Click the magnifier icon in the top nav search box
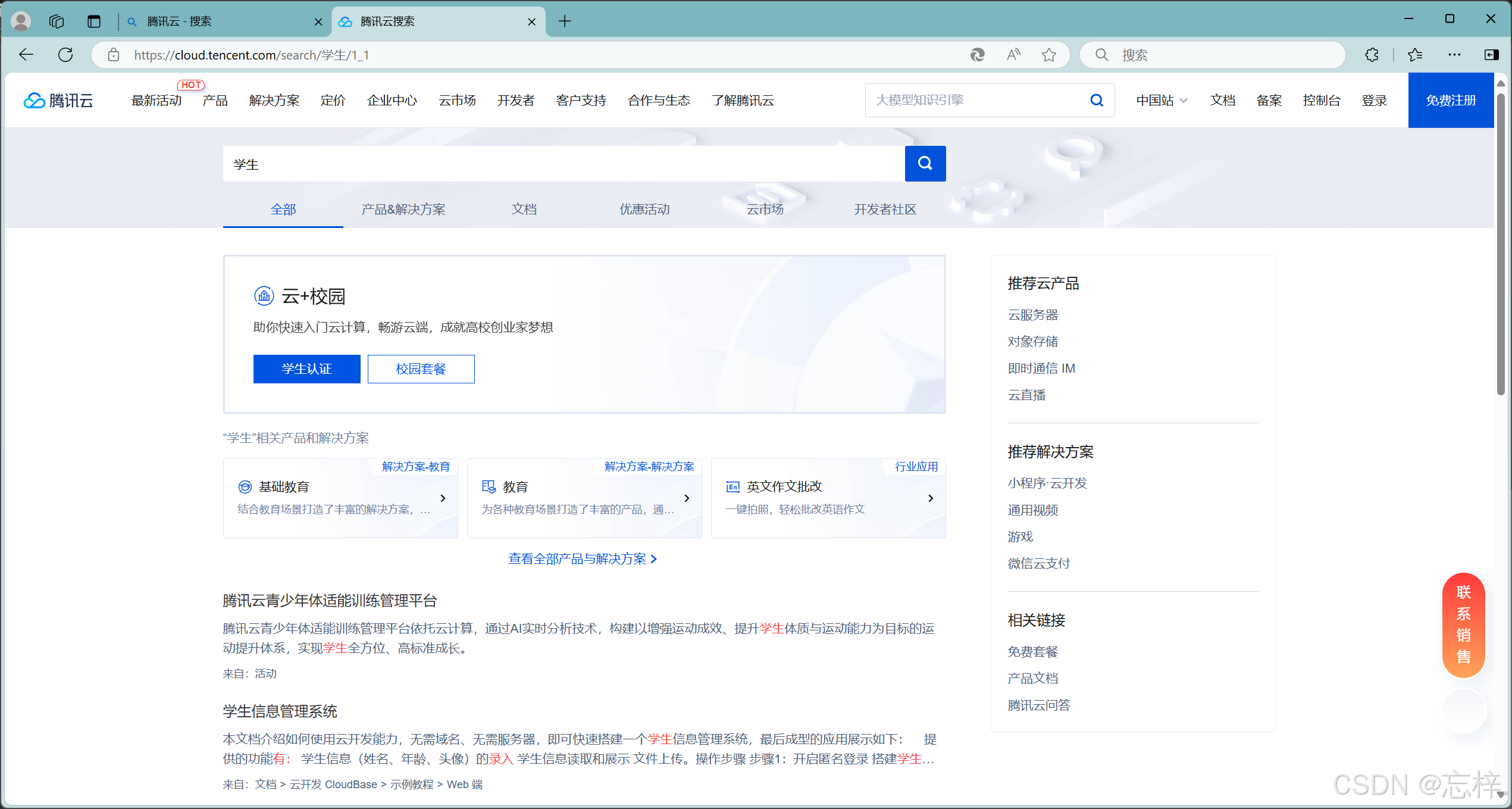 [x=1096, y=100]
